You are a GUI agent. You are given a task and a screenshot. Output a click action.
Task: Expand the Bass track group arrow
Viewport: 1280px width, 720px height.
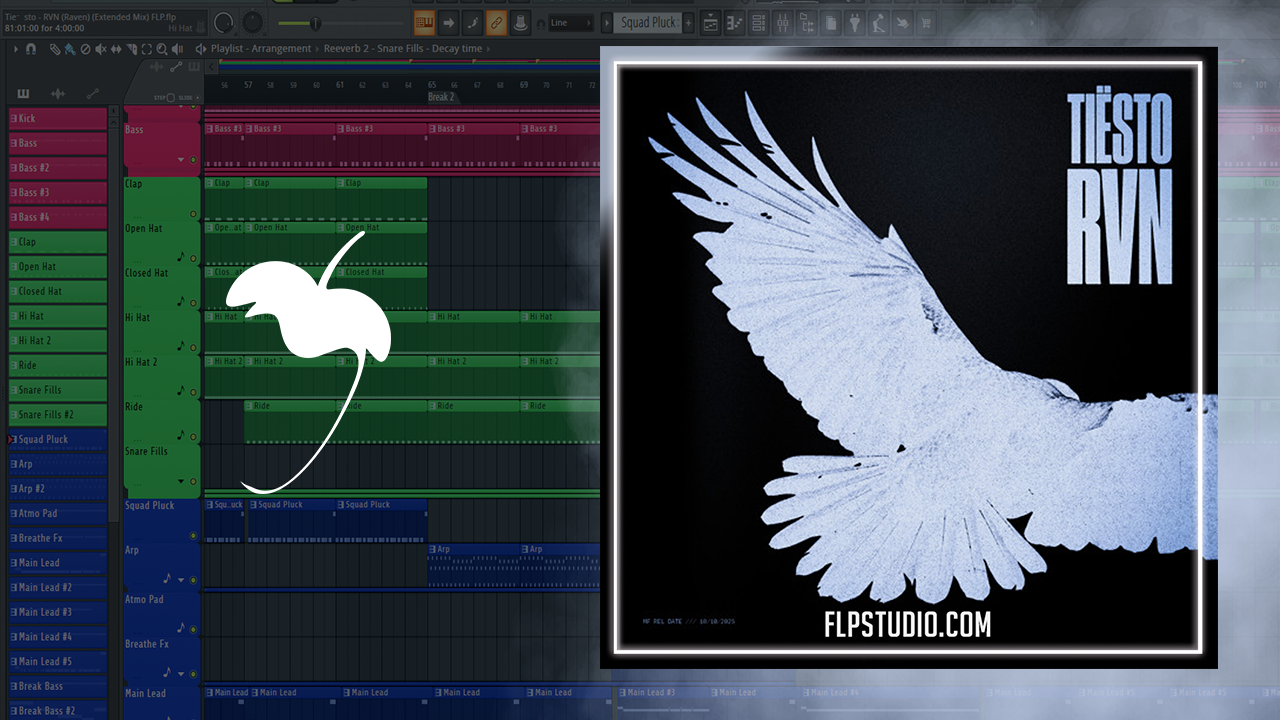[181, 159]
